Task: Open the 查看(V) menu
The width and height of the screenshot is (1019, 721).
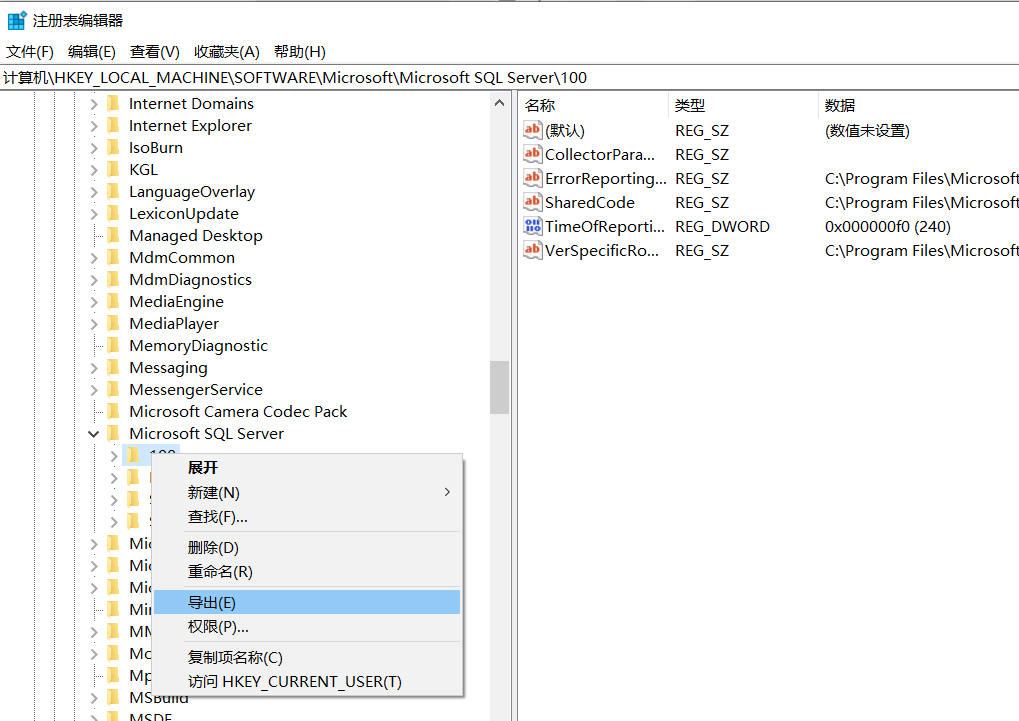Action: [x=155, y=51]
